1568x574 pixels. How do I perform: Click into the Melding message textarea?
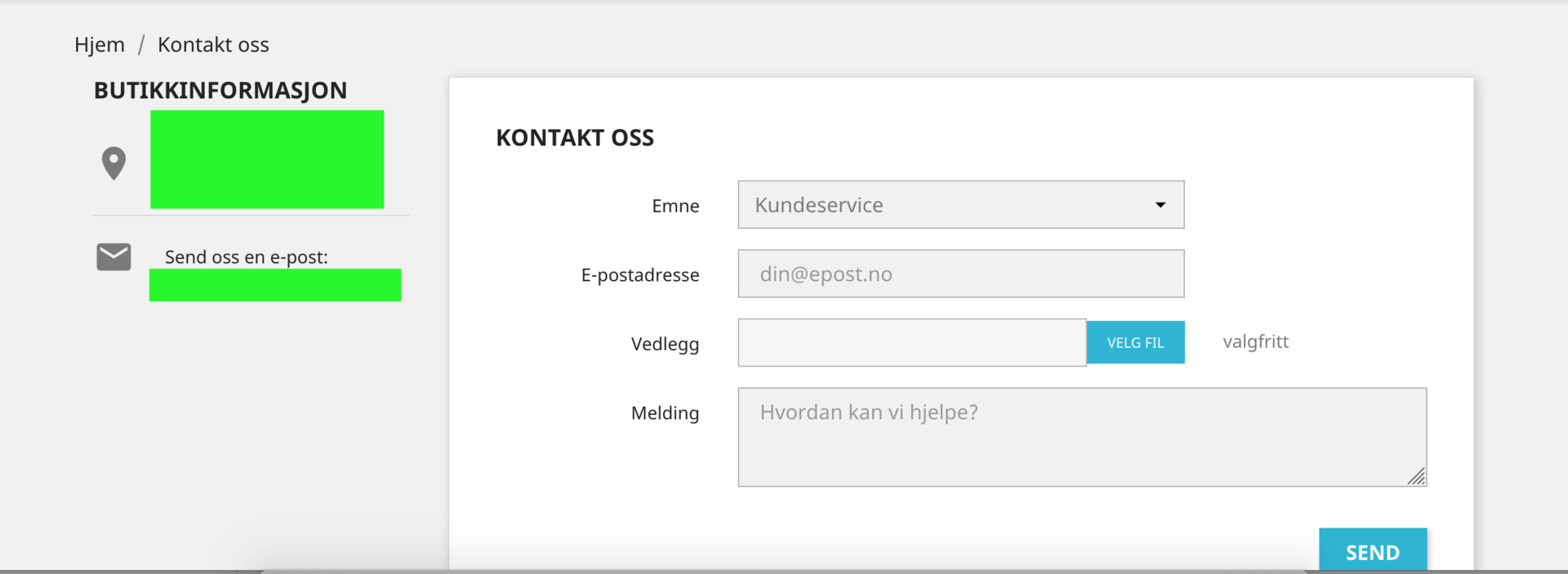click(x=1081, y=437)
